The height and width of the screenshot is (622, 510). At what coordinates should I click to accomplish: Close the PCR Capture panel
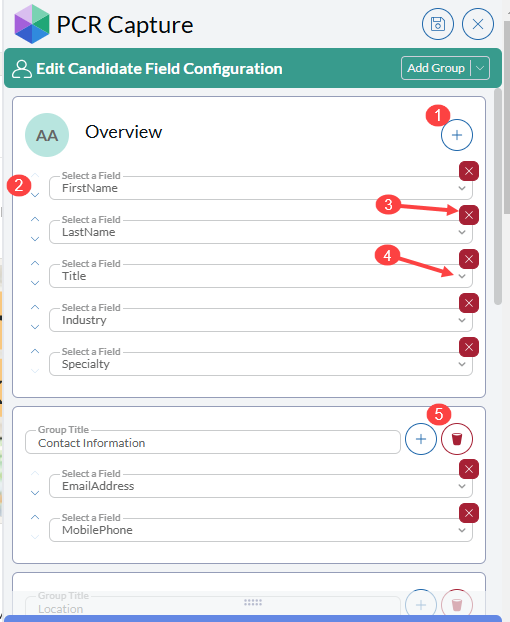(478, 24)
